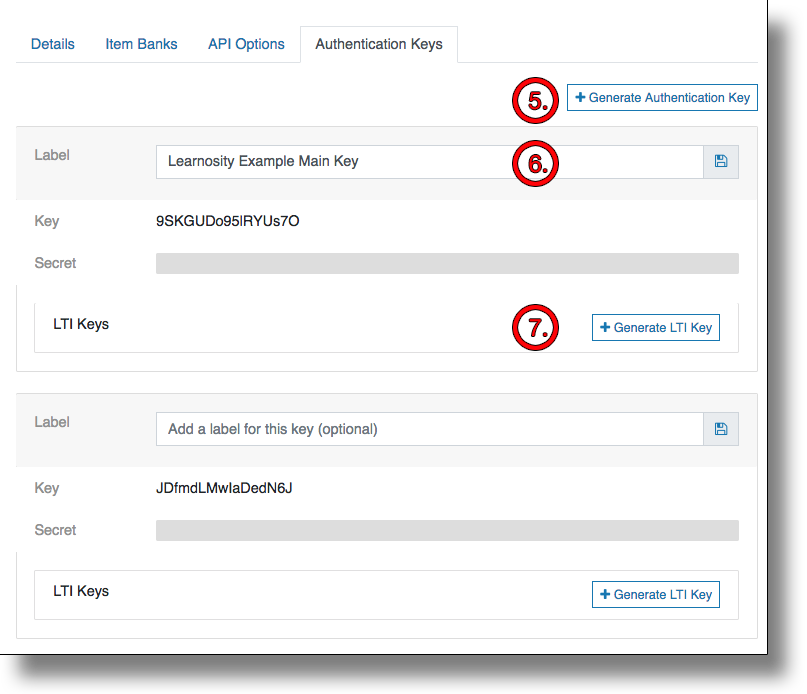Screen dimensions: 807x694
Task: Click the hidden Secret bar of the second key
Action: coord(447,530)
